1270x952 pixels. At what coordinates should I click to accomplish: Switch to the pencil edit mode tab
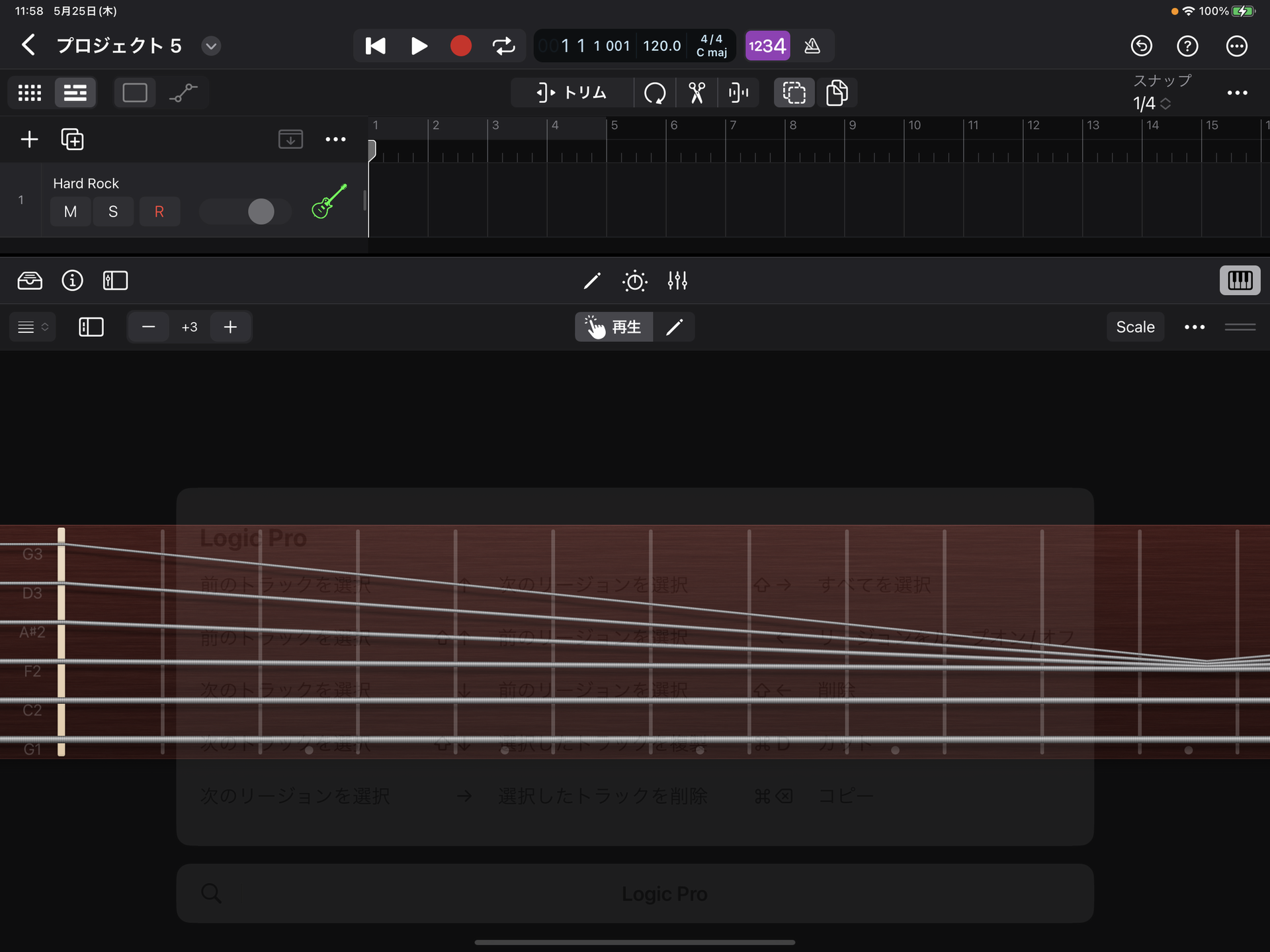pyautogui.click(x=674, y=327)
